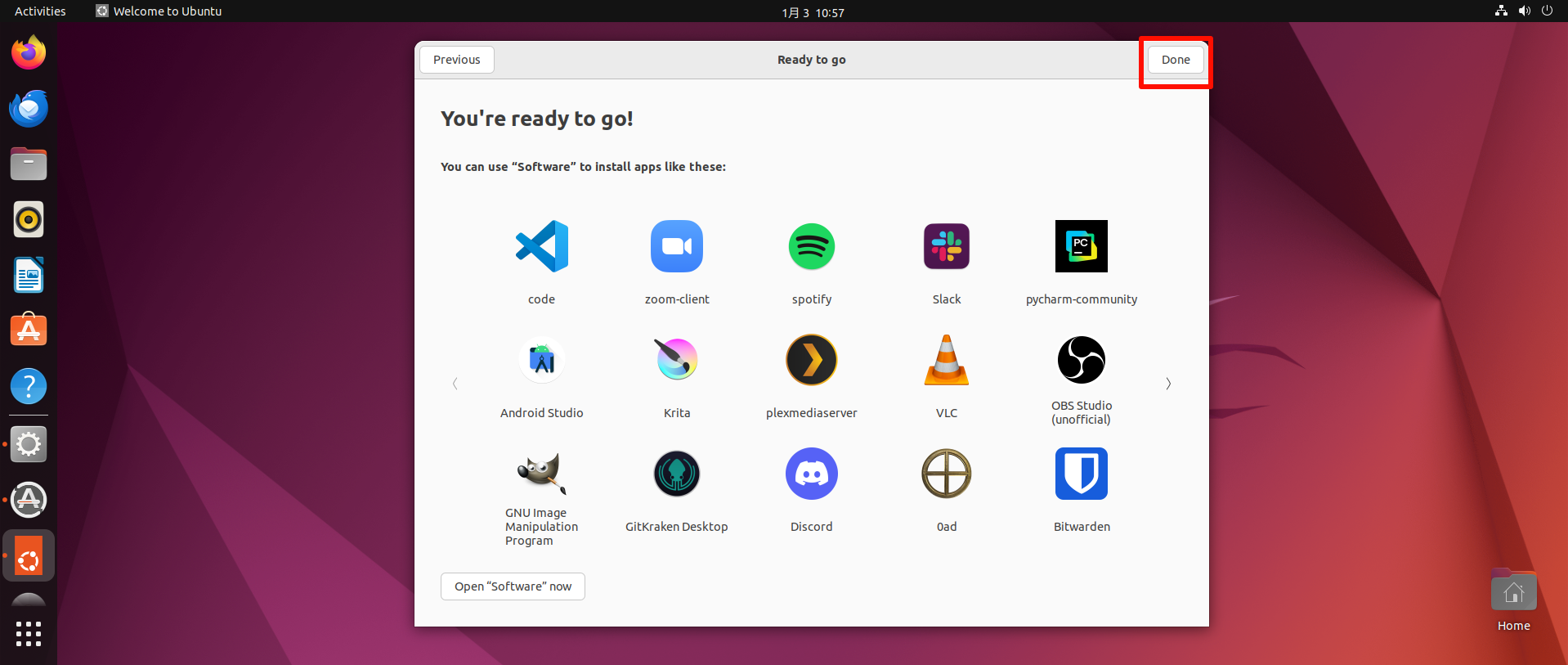This screenshot has height=665, width=1568.
Task: Select the 0ad game icon
Action: coord(947,474)
